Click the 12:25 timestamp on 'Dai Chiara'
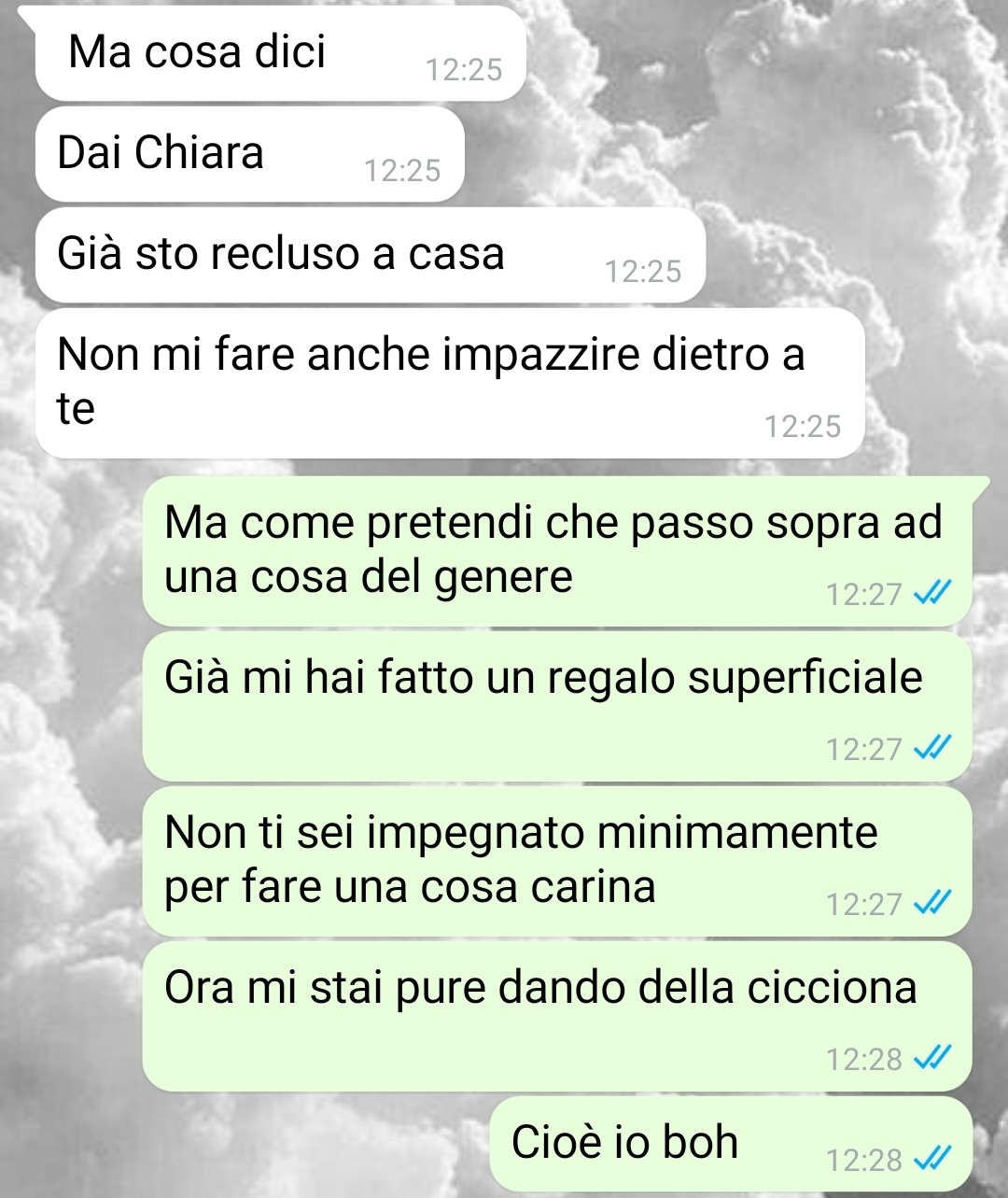 click(x=401, y=171)
